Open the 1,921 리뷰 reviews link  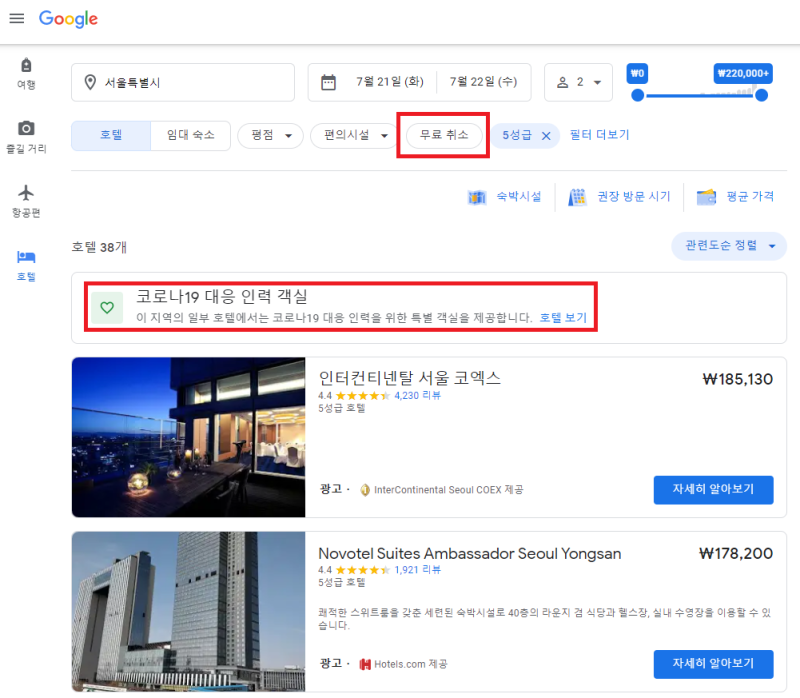tap(417, 570)
